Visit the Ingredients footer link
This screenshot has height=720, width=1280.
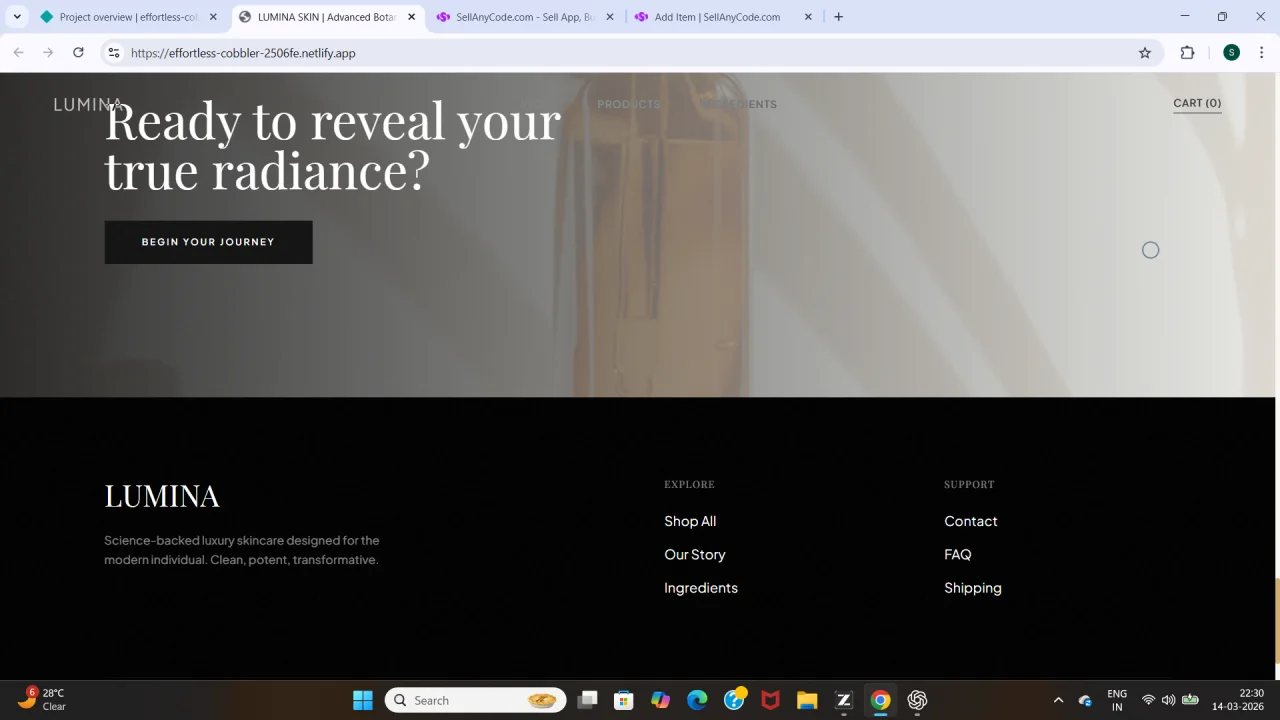tap(701, 588)
